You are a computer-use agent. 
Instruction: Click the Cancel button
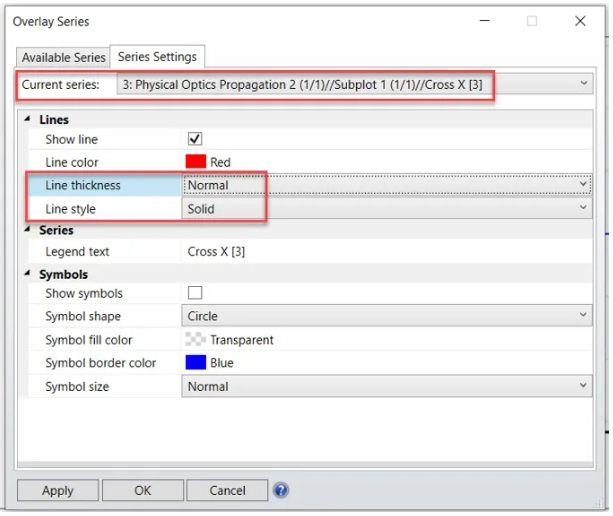228,490
